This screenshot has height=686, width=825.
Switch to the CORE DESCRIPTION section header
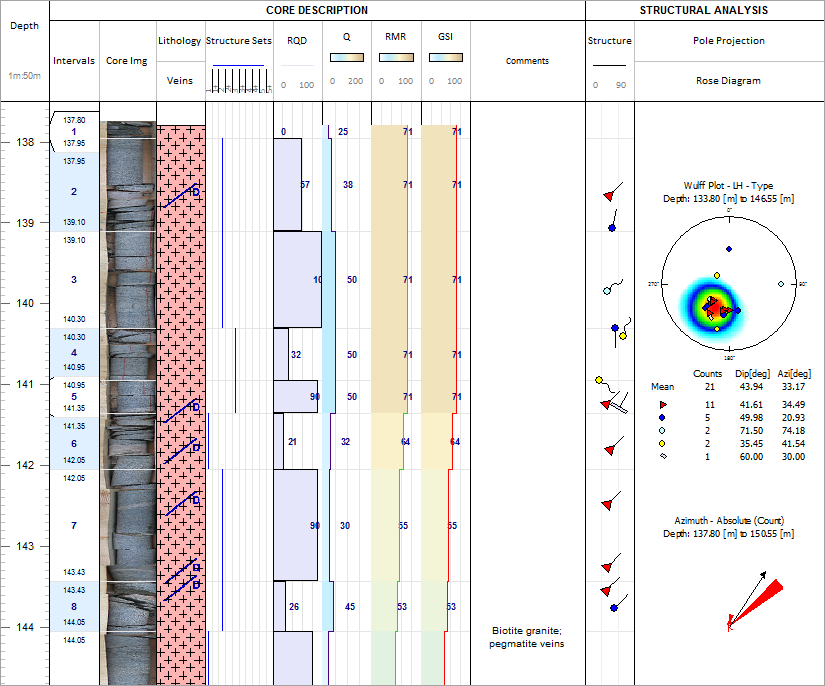(x=316, y=11)
